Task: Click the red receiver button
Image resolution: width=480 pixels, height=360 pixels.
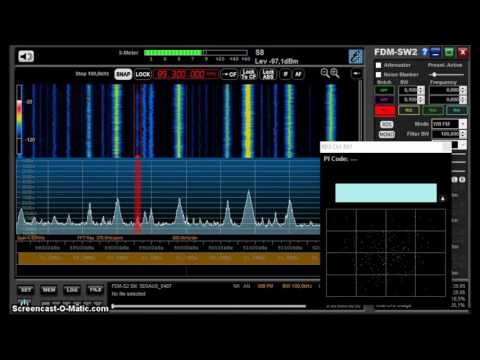Action: (x=385, y=110)
